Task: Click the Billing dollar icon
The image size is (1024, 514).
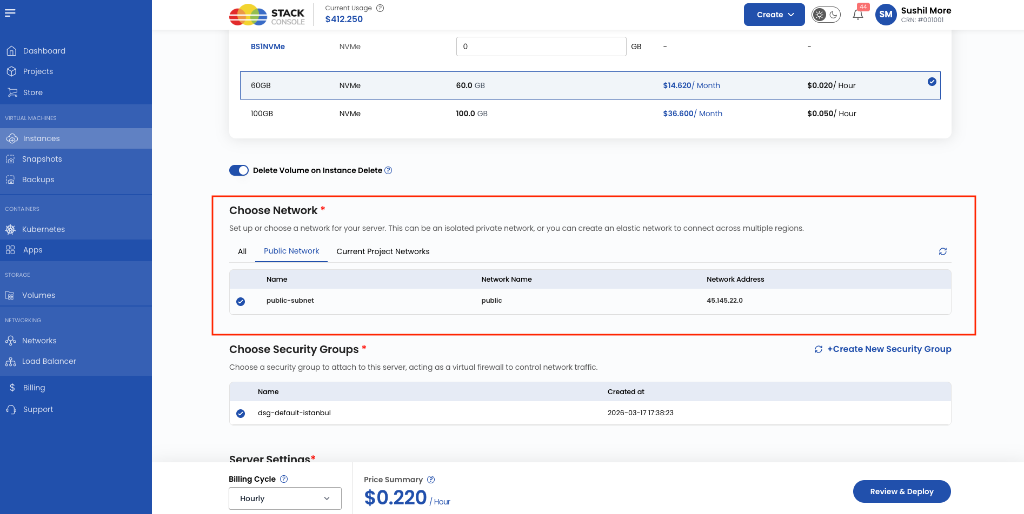Action: tap(12, 387)
